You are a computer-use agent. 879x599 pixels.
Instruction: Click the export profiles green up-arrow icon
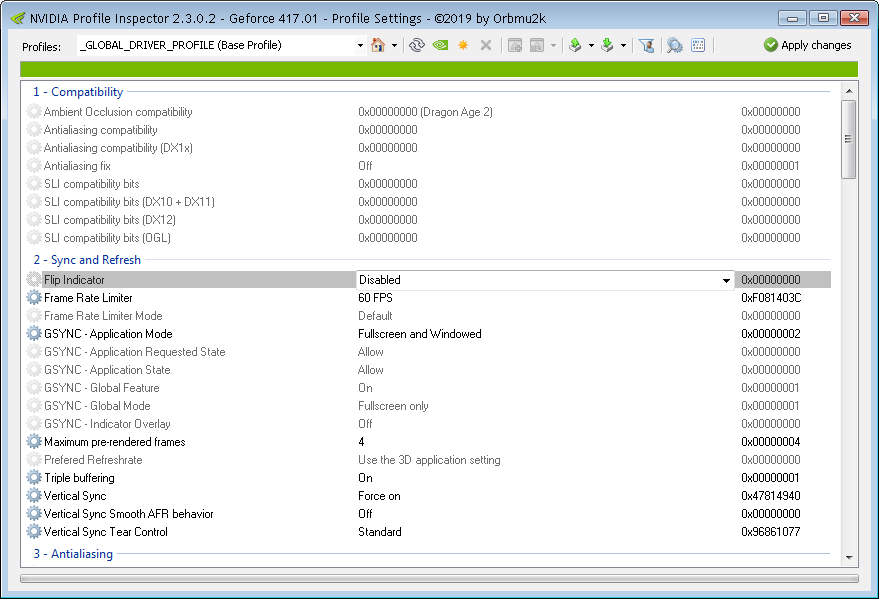575,45
